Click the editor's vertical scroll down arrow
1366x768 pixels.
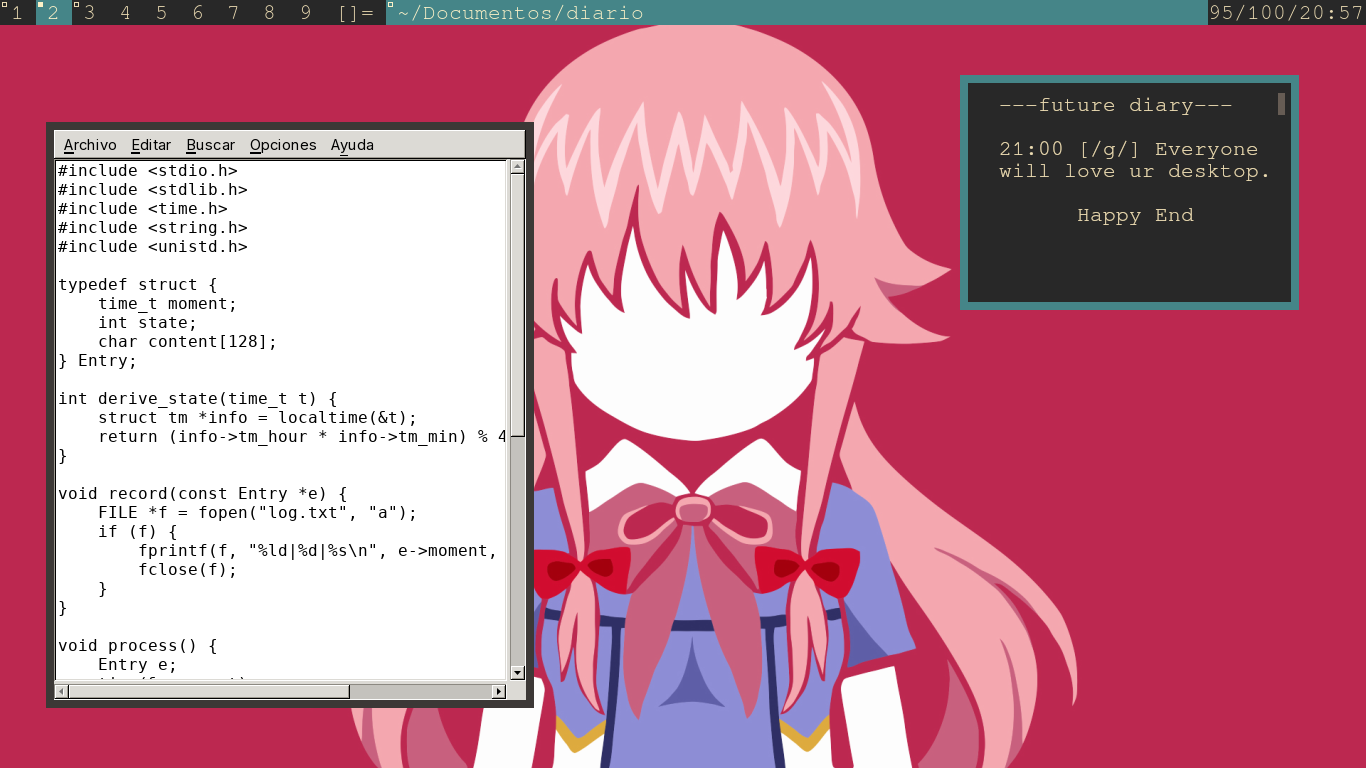[x=517, y=673]
